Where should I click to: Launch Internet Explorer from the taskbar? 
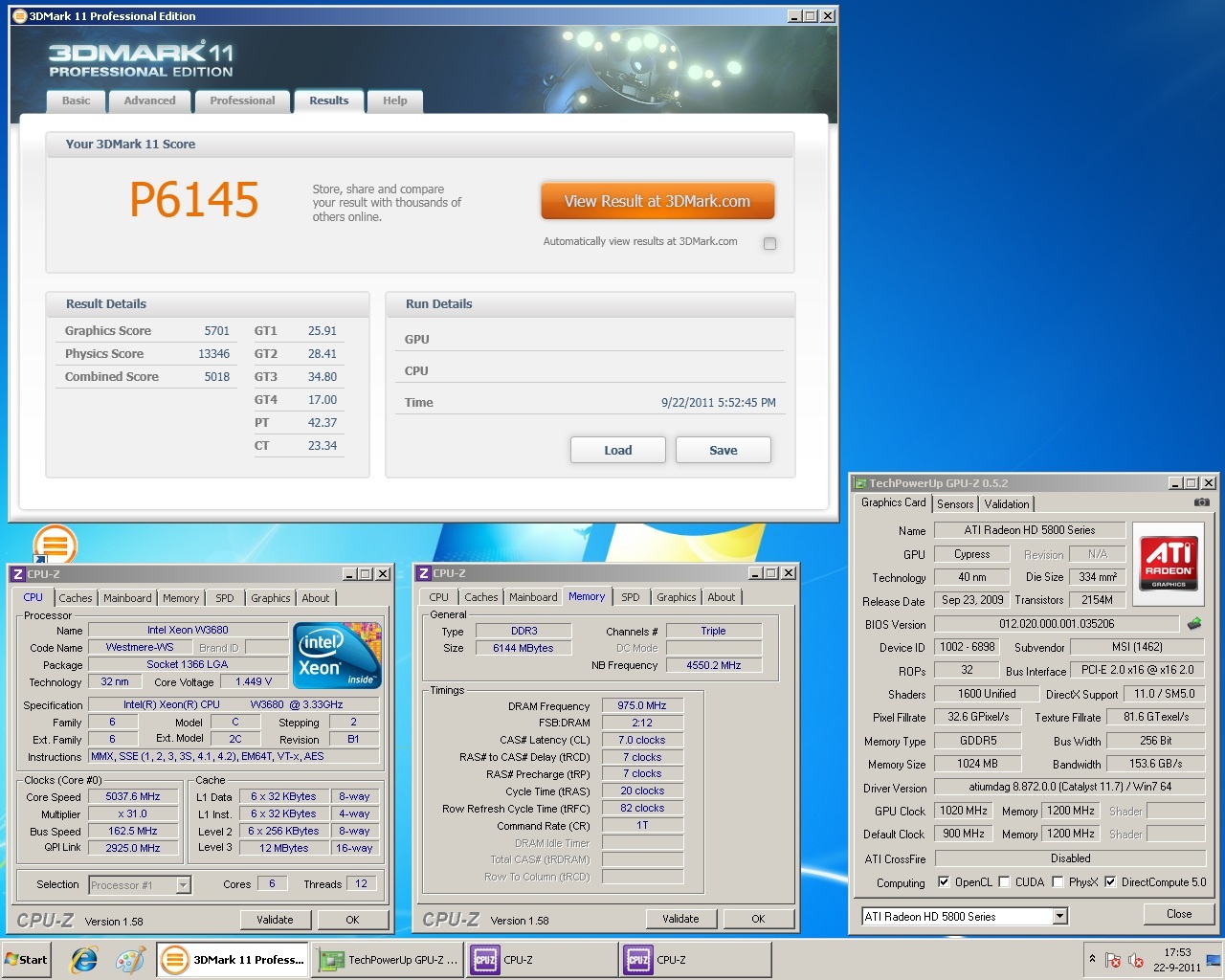84,960
